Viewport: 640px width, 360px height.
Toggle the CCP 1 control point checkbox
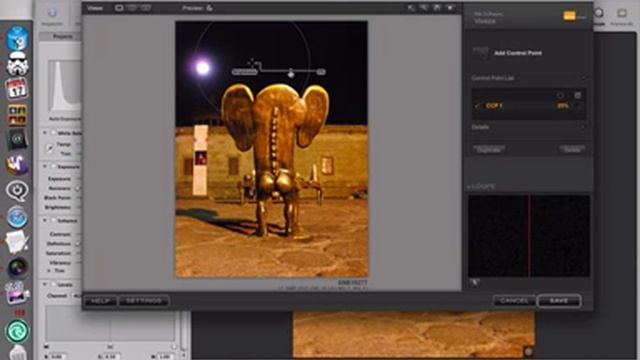(x=477, y=106)
